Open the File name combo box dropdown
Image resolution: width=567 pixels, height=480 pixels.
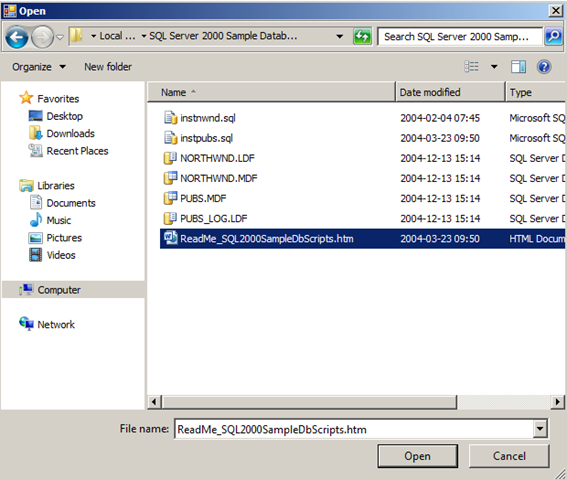pos(540,429)
